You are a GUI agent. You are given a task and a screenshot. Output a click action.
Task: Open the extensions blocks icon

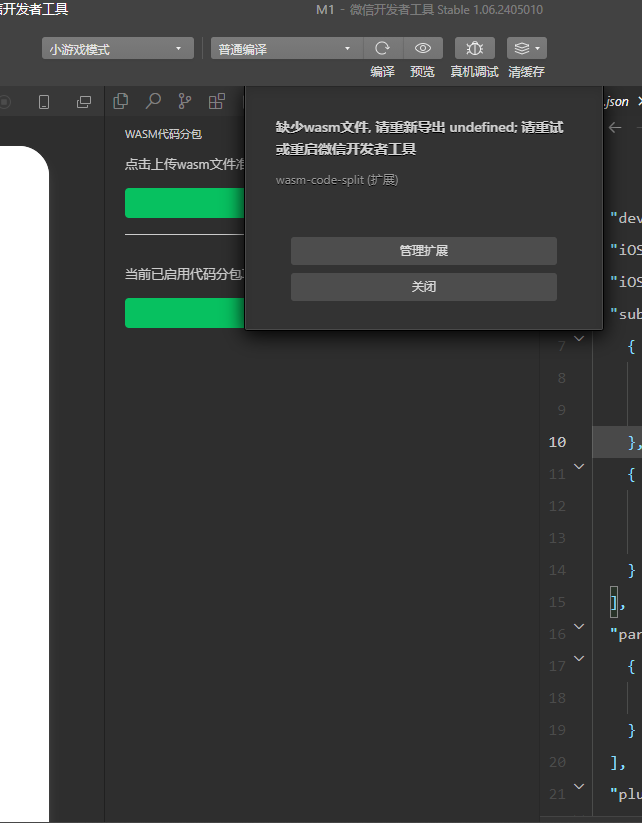click(217, 101)
